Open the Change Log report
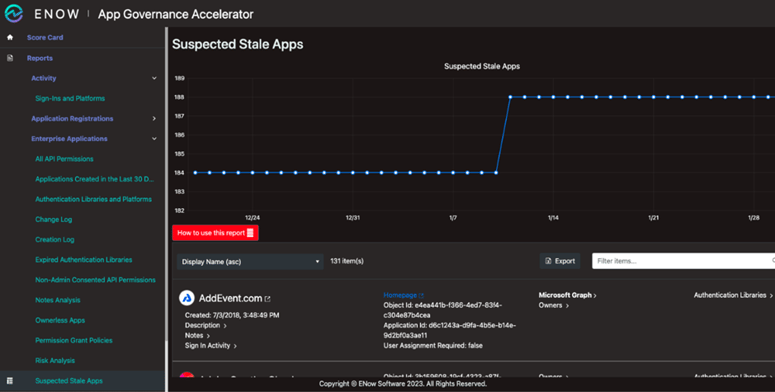 pos(53,219)
